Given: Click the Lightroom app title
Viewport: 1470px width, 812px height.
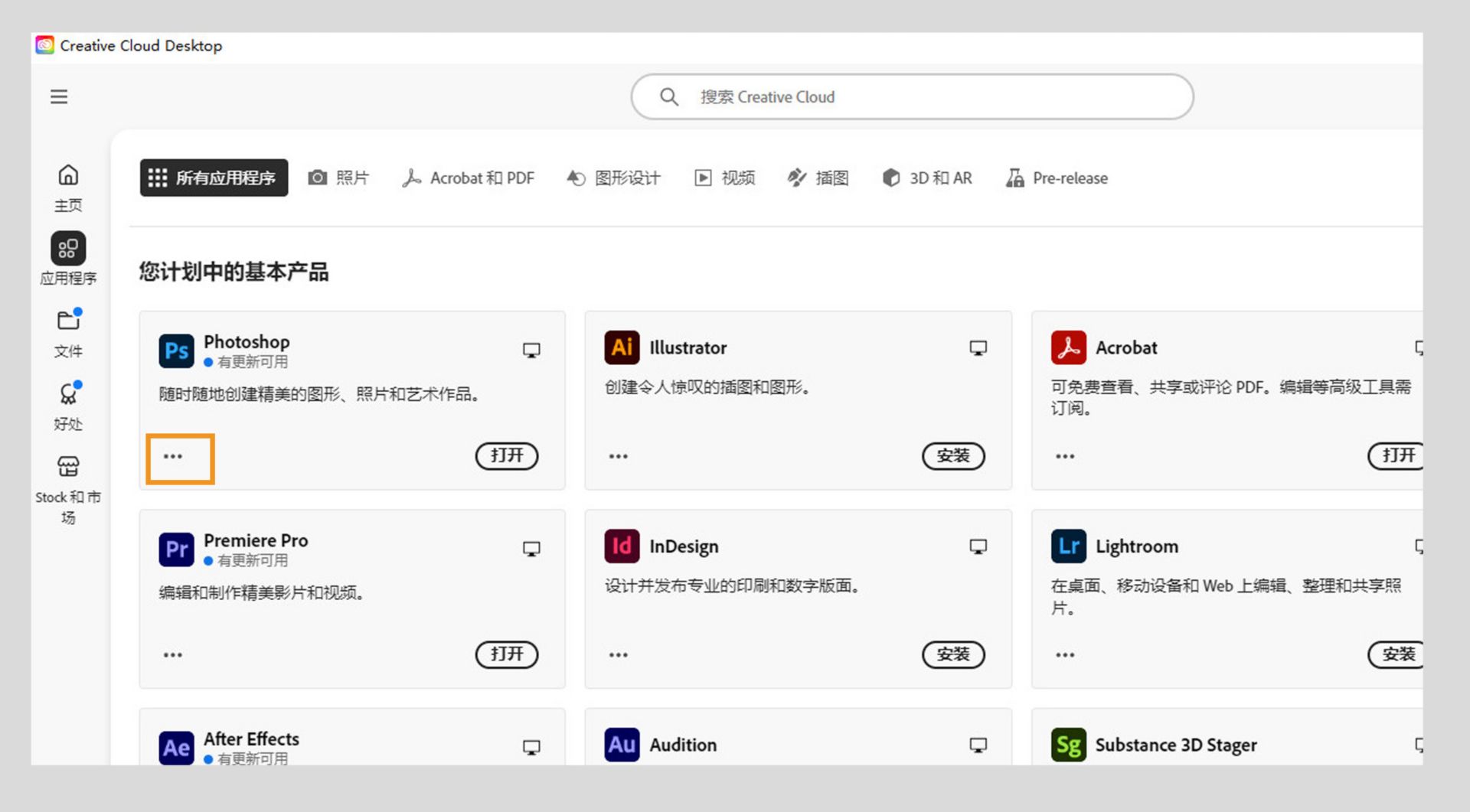Looking at the screenshot, I should 1137,546.
